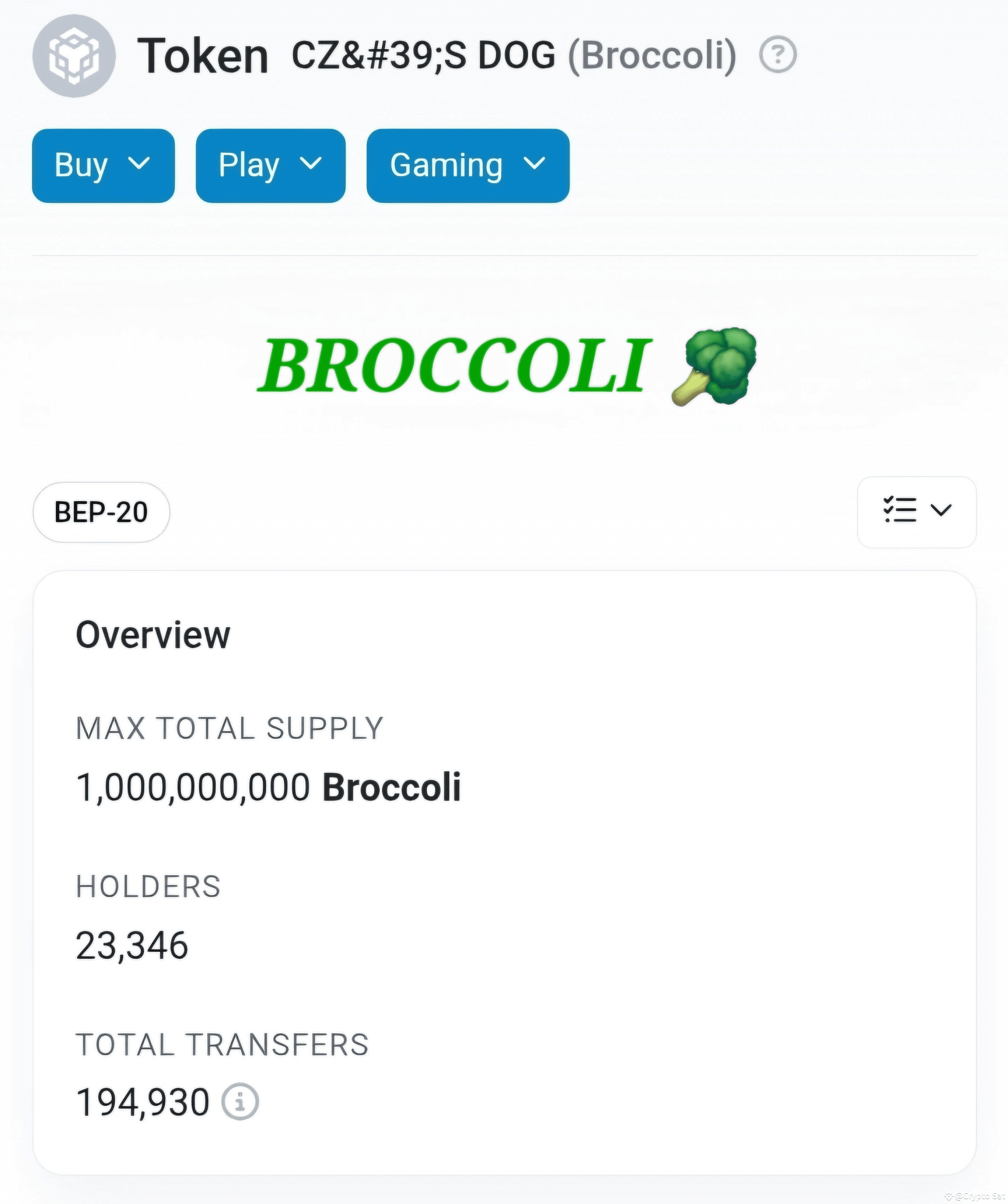Click the total transfers value 194,930

pyautogui.click(x=143, y=1101)
